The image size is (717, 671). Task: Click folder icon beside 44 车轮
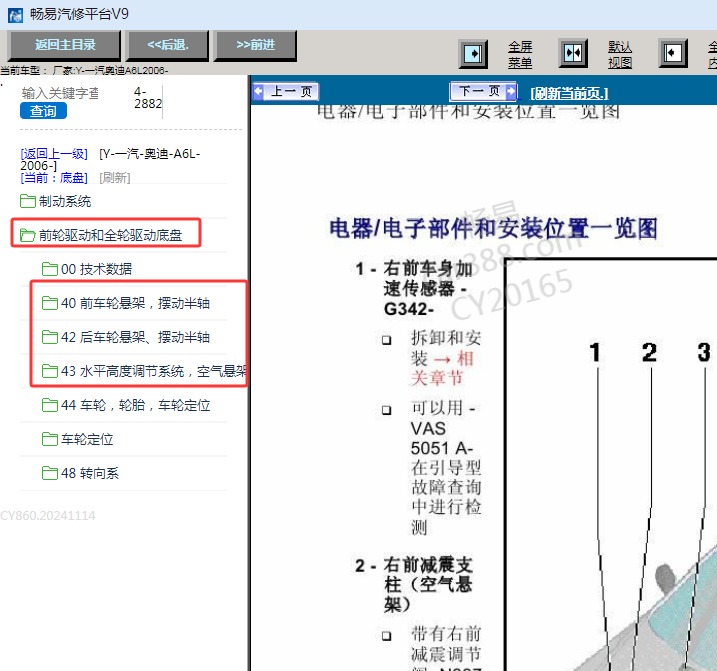click(49, 405)
